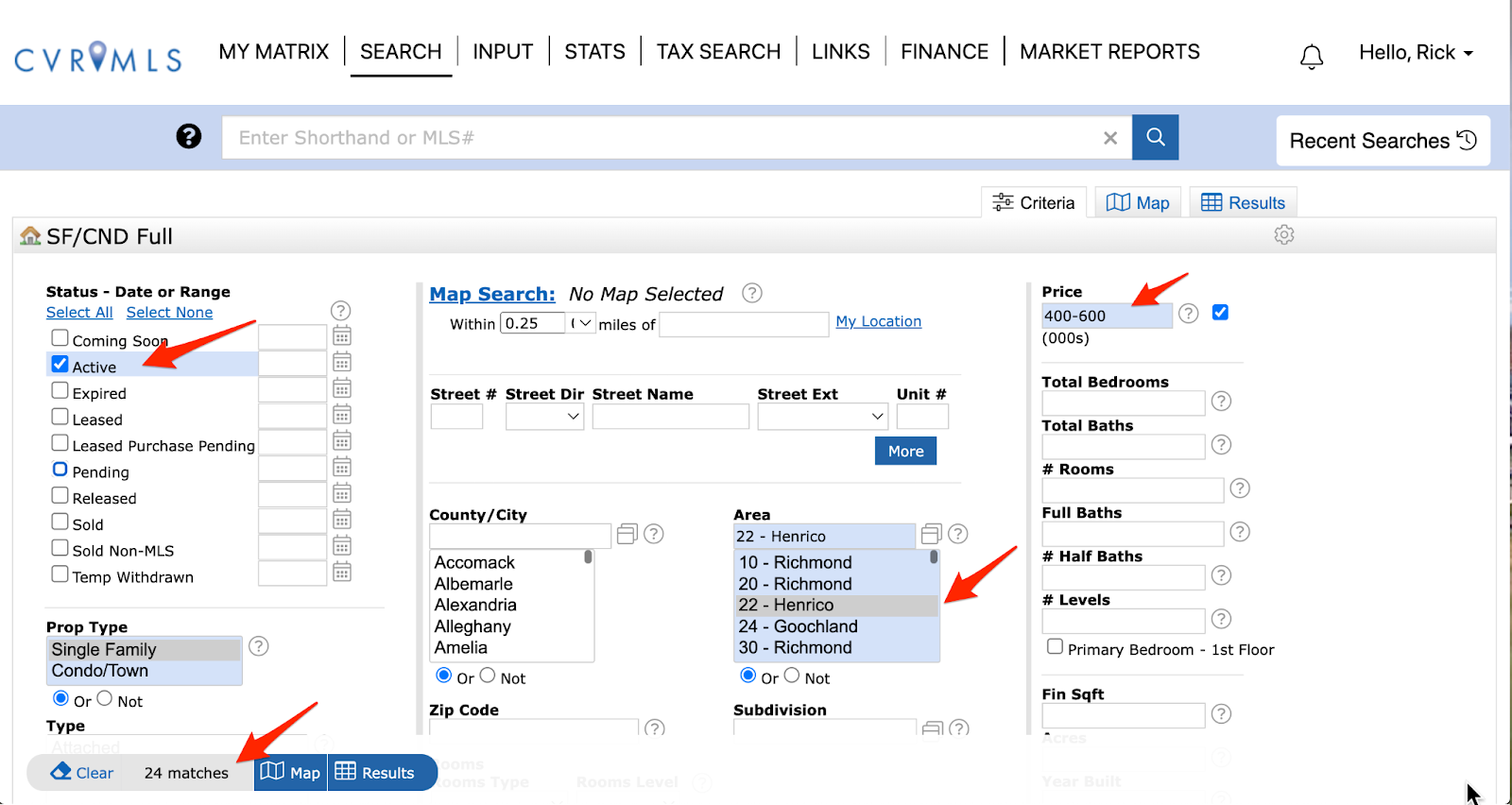Viewport: 1512px width, 805px height.
Task: Open calendar picker for Leased Purchase Pending
Action: (x=342, y=441)
